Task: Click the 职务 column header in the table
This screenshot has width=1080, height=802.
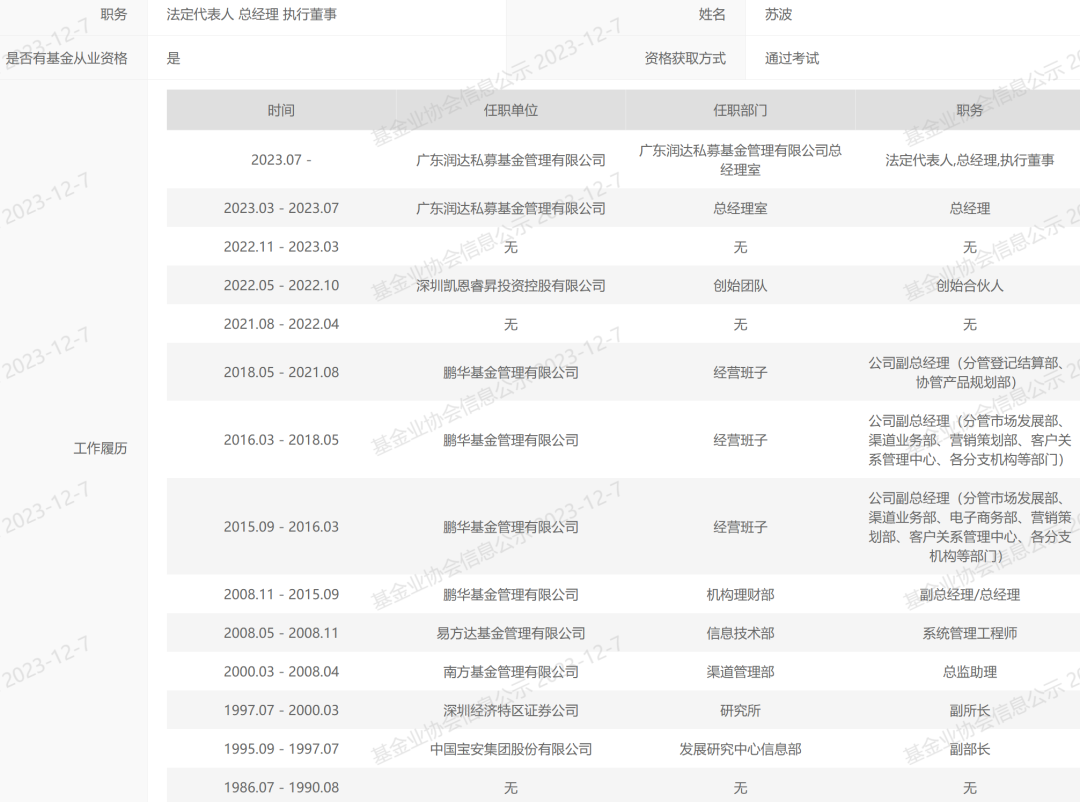Action: pos(970,110)
